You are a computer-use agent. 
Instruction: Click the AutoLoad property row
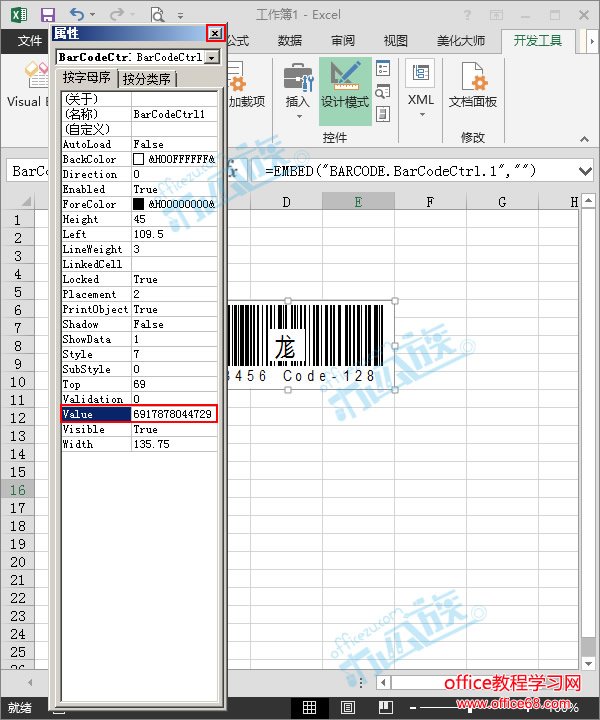139,144
